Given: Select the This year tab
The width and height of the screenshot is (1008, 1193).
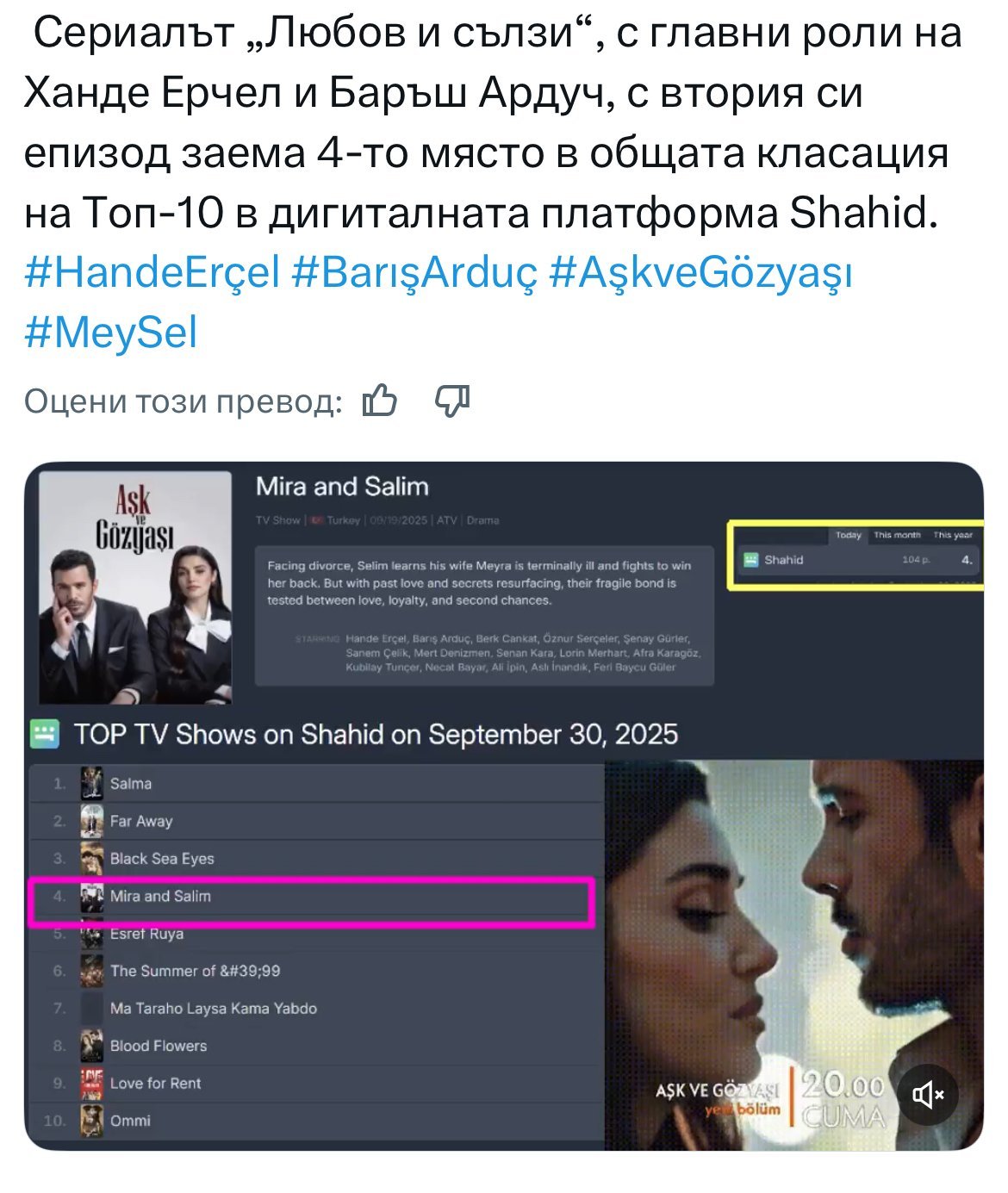Looking at the screenshot, I should pos(953,535).
